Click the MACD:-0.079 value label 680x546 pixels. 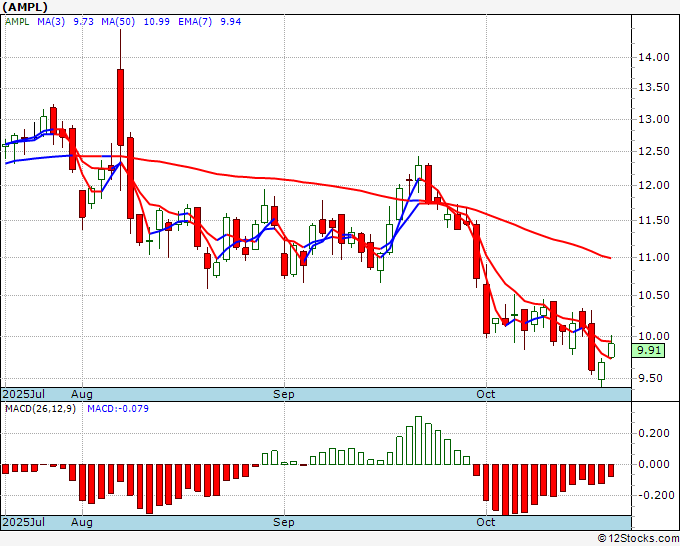(118, 409)
